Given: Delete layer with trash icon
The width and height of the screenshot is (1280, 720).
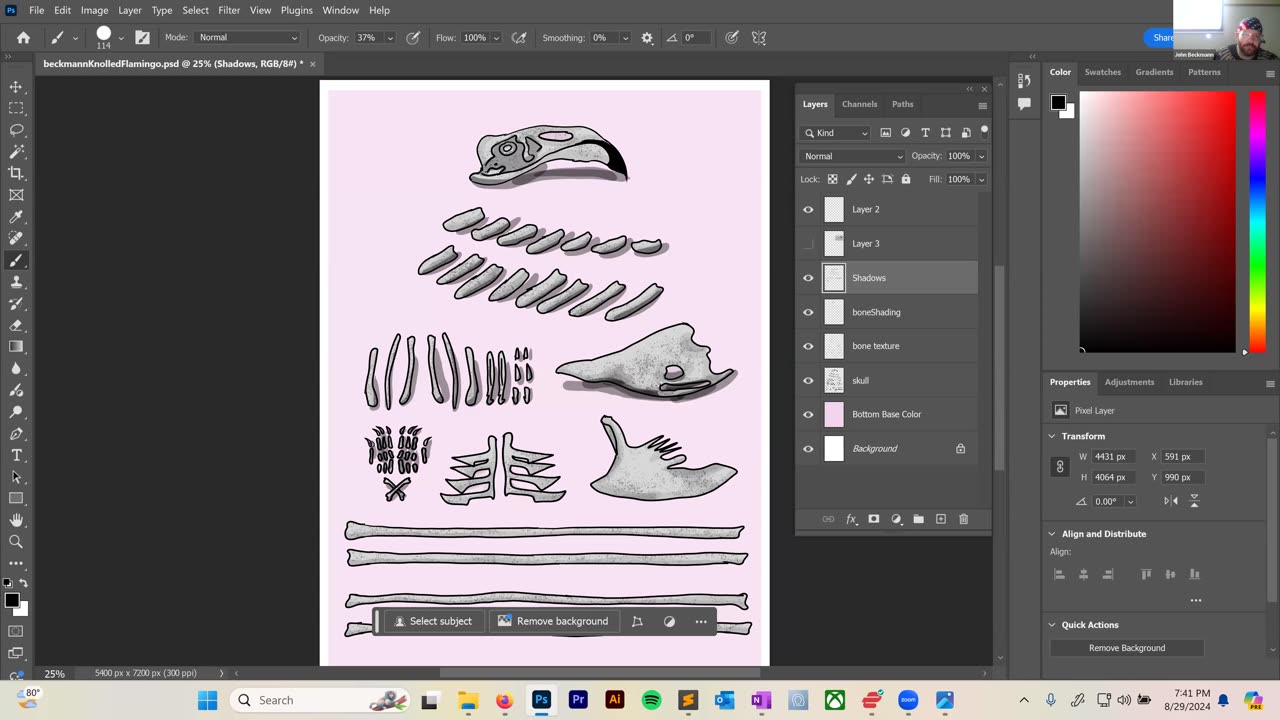Looking at the screenshot, I should click(x=964, y=519).
